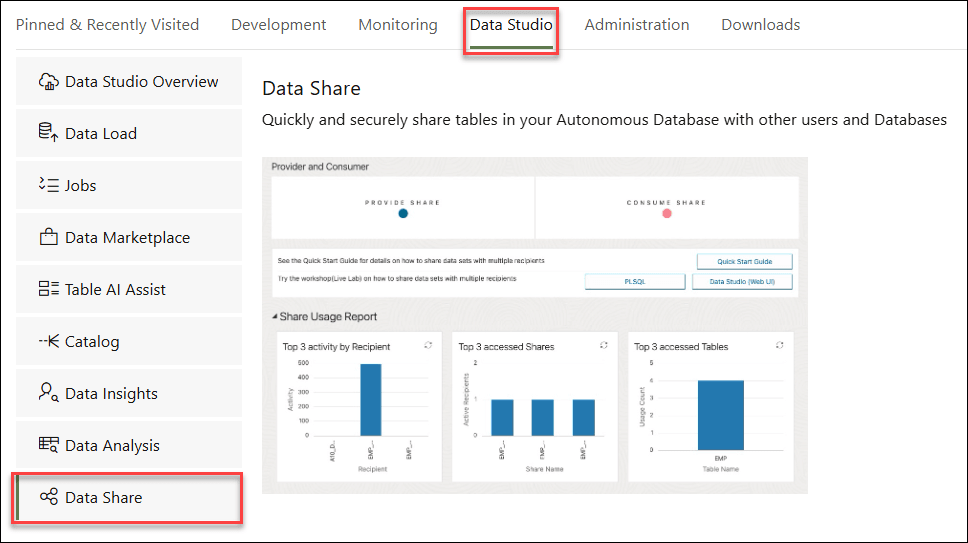Click the Provide Share panel label
This screenshot has width=968, height=543.
point(403,202)
